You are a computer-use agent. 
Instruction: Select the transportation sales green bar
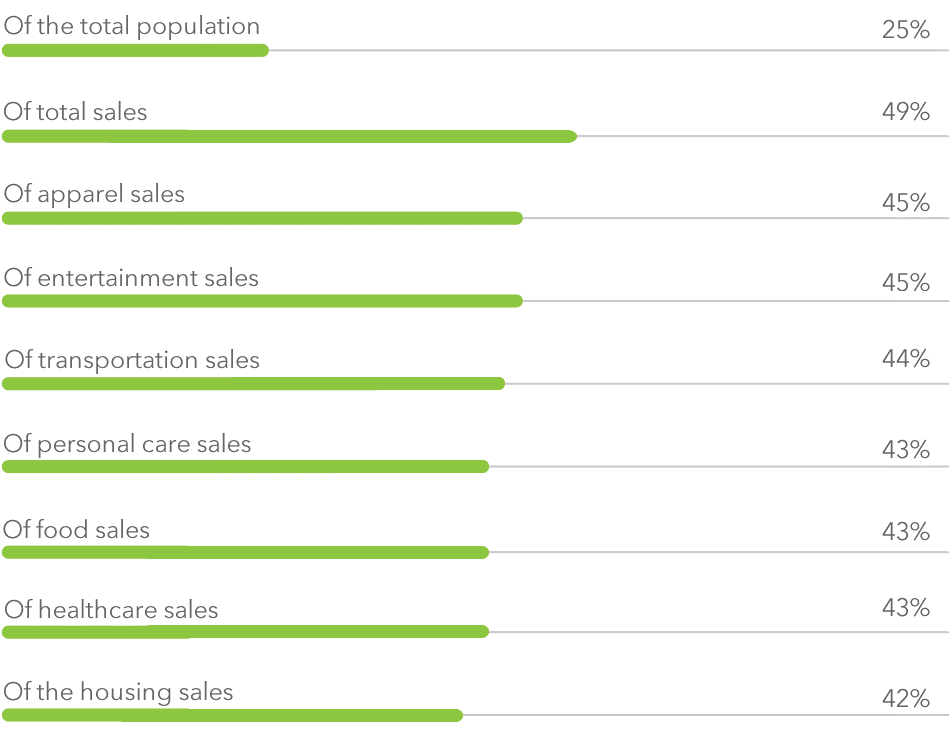point(254,383)
